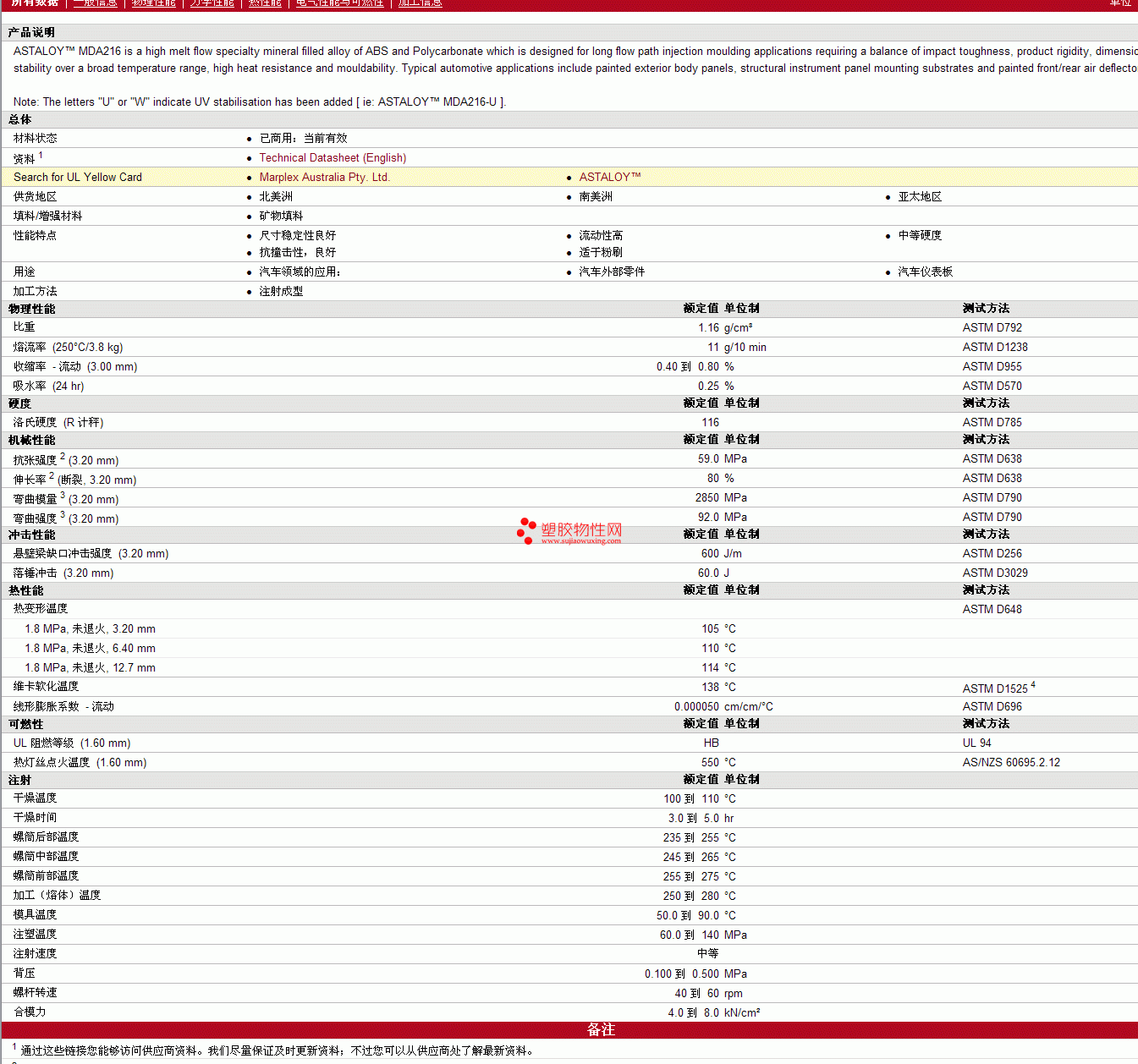Click the 注射速度 value 中等
Image resolution: width=1138 pixels, height=1064 pixels.
(708, 954)
